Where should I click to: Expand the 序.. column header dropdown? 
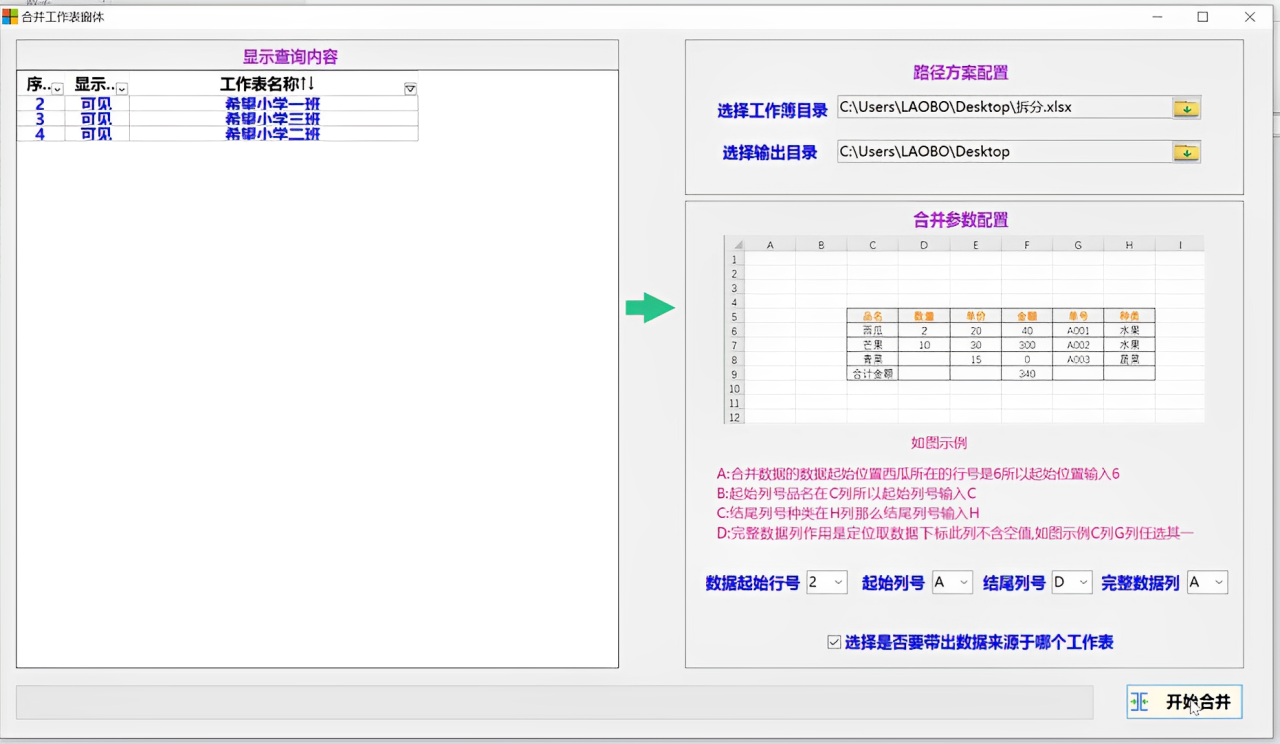point(57,89)
